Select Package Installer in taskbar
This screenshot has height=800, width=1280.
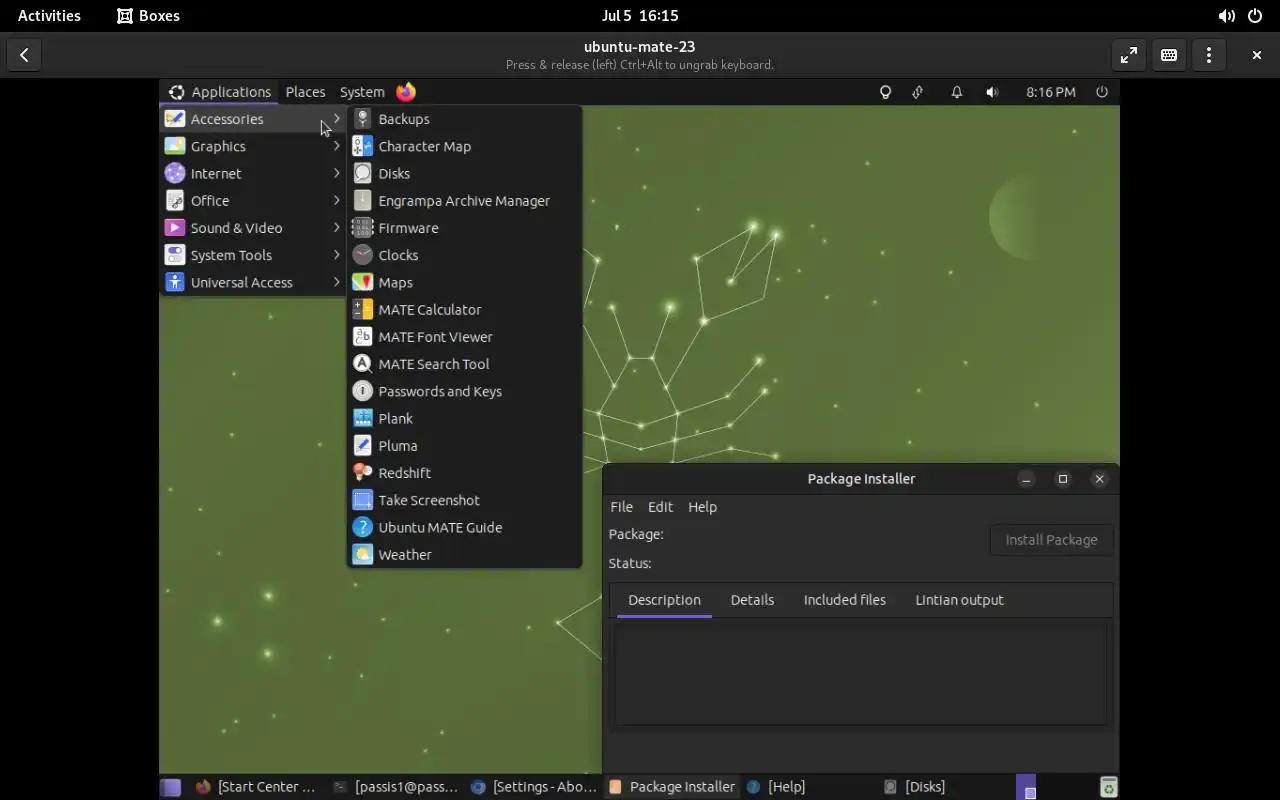click(672, 787)
